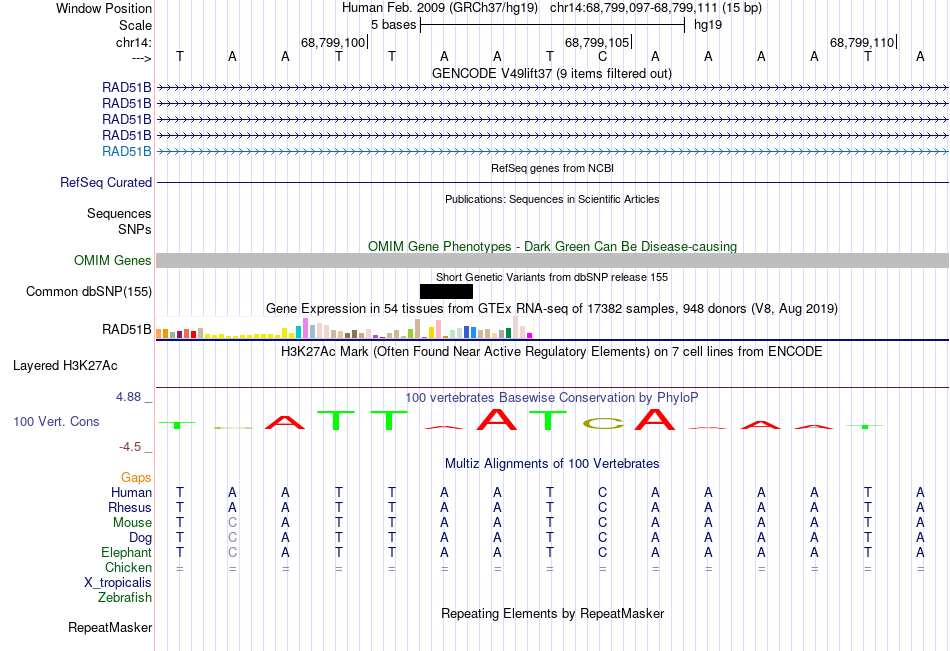Click the hg19 label beside the scale bar
Screen dimensions: 950x651
coord(708,25)
